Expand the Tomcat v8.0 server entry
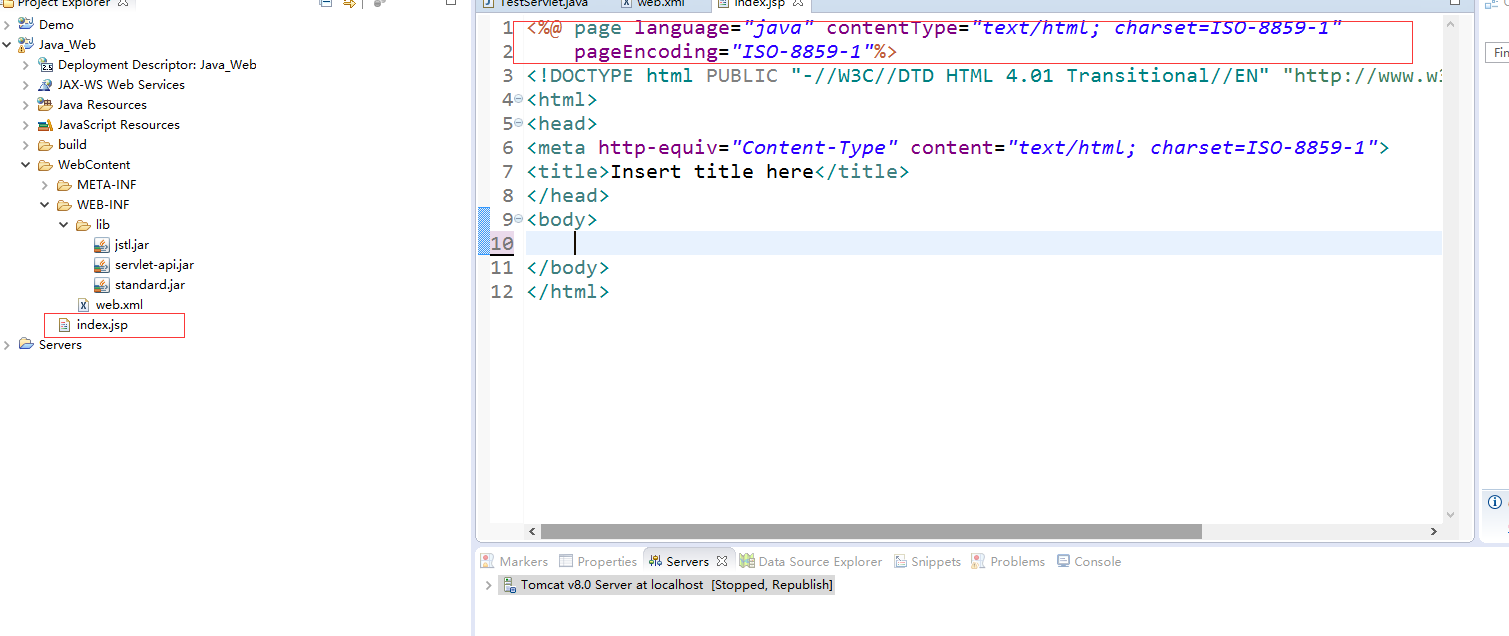The width and height of the screenshot is (1509, 636). coord(488,585)
